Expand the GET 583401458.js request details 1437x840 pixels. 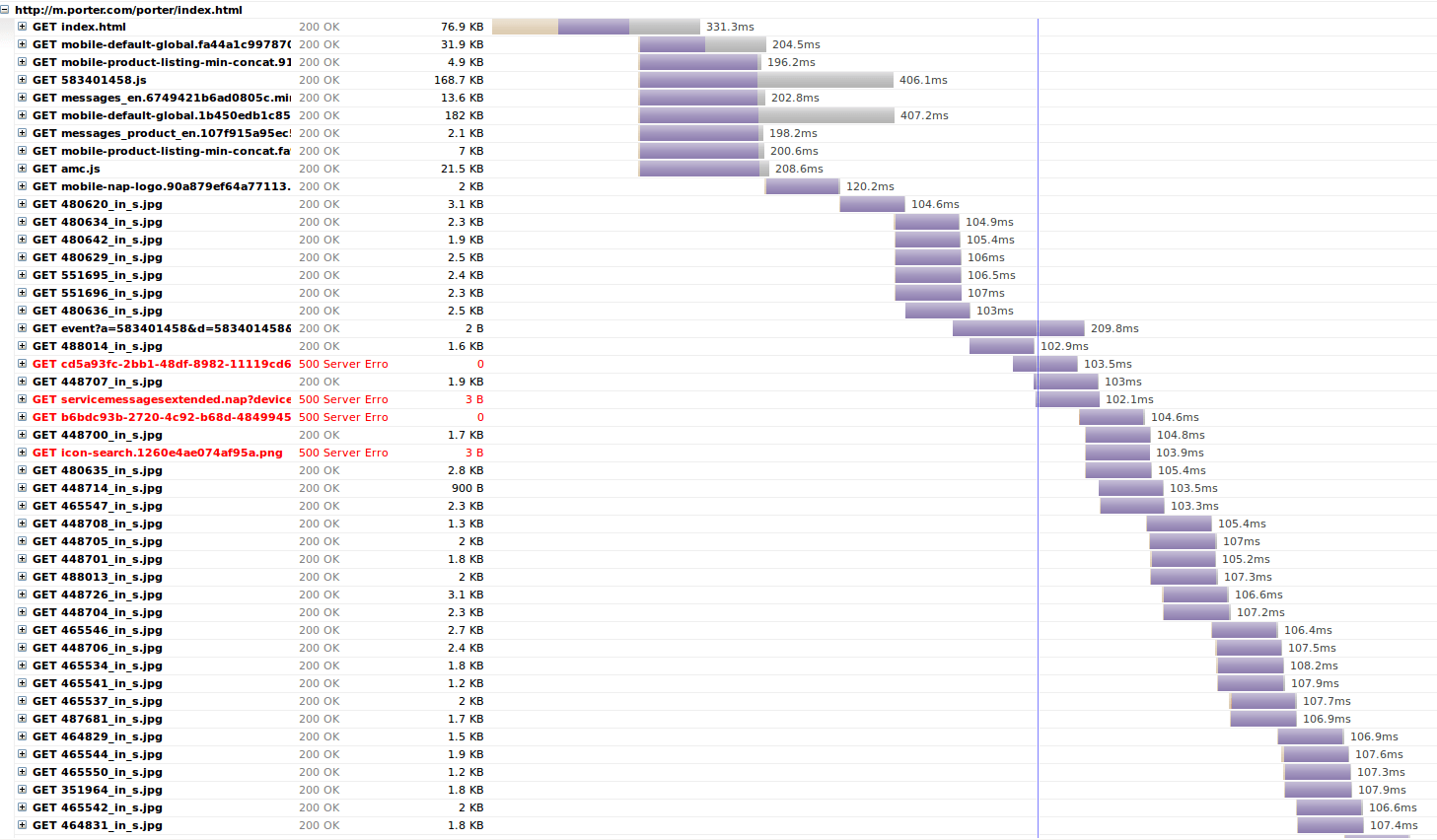[x=22, y=80]
